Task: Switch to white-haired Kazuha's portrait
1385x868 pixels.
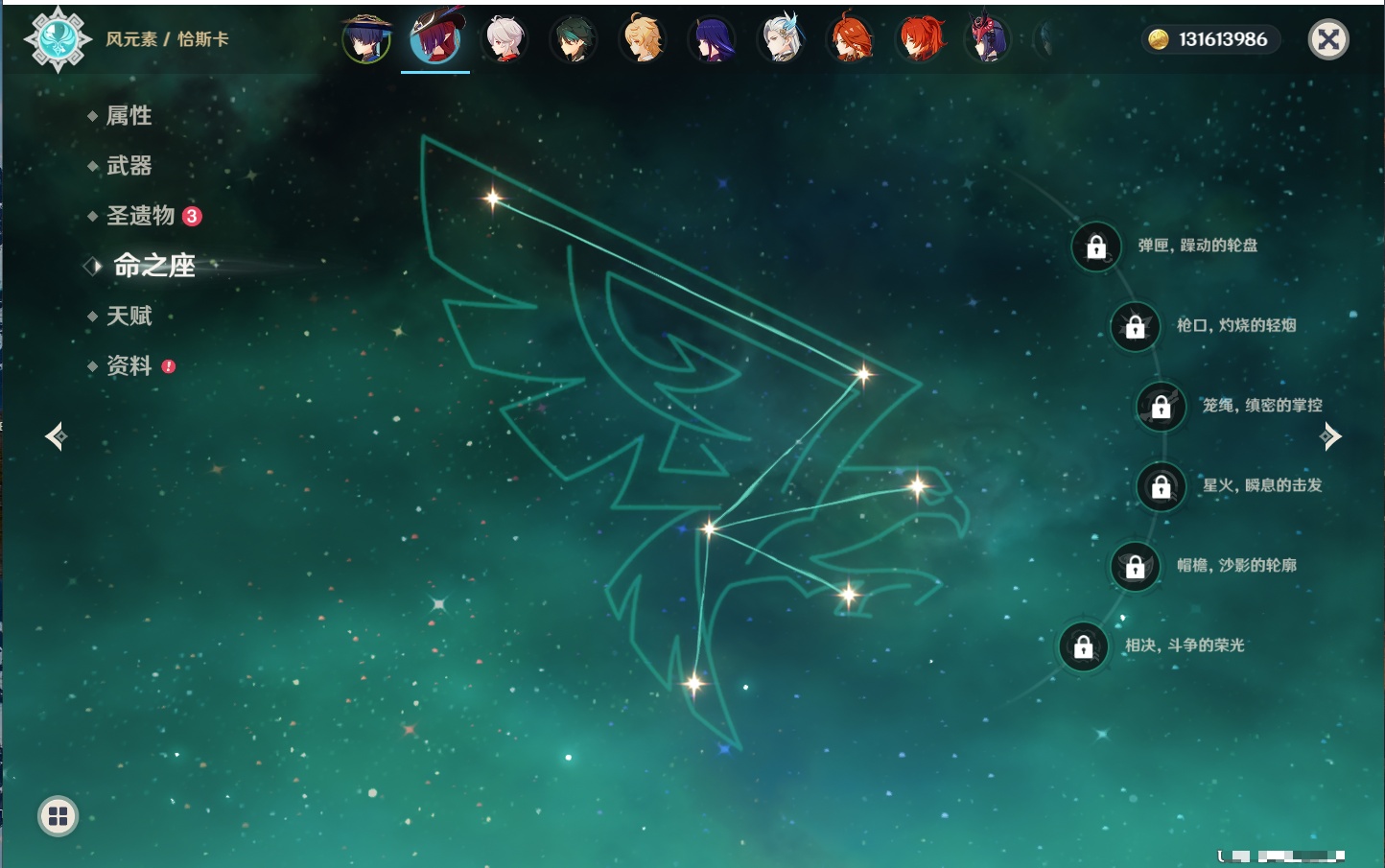Action: [x=505, y=39]
